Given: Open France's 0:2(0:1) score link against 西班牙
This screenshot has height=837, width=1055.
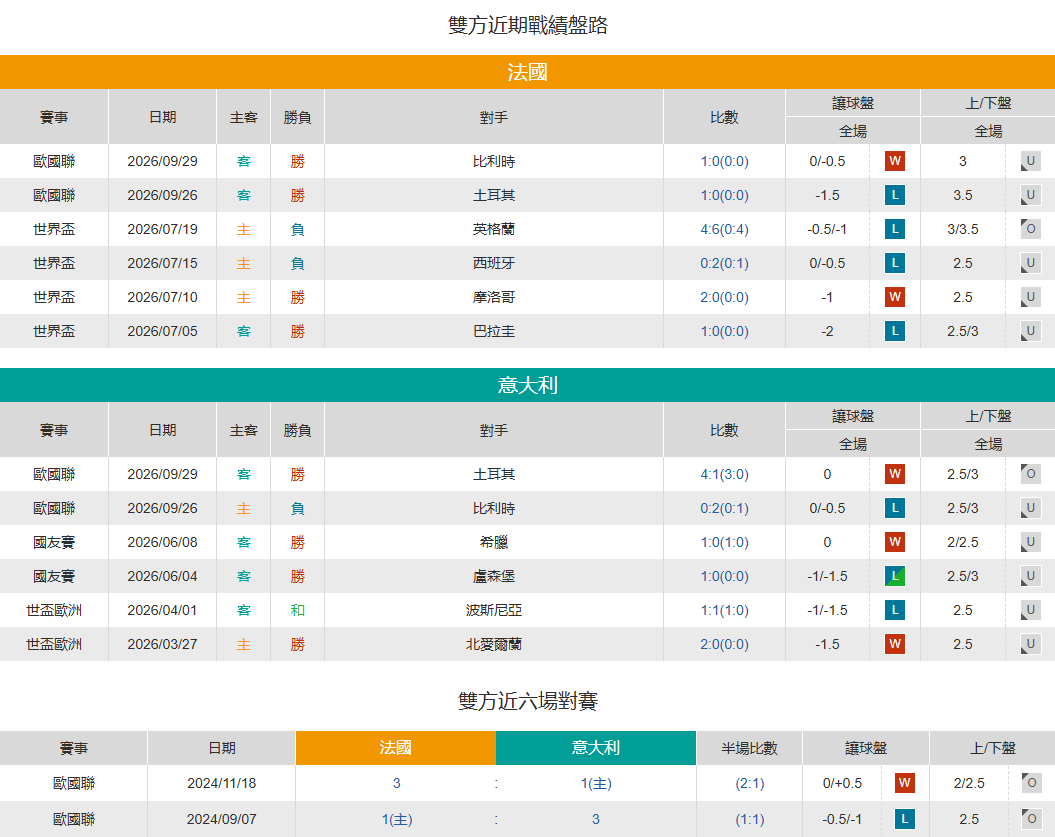Looking at the screenshot, I should [x=724, y=263].
